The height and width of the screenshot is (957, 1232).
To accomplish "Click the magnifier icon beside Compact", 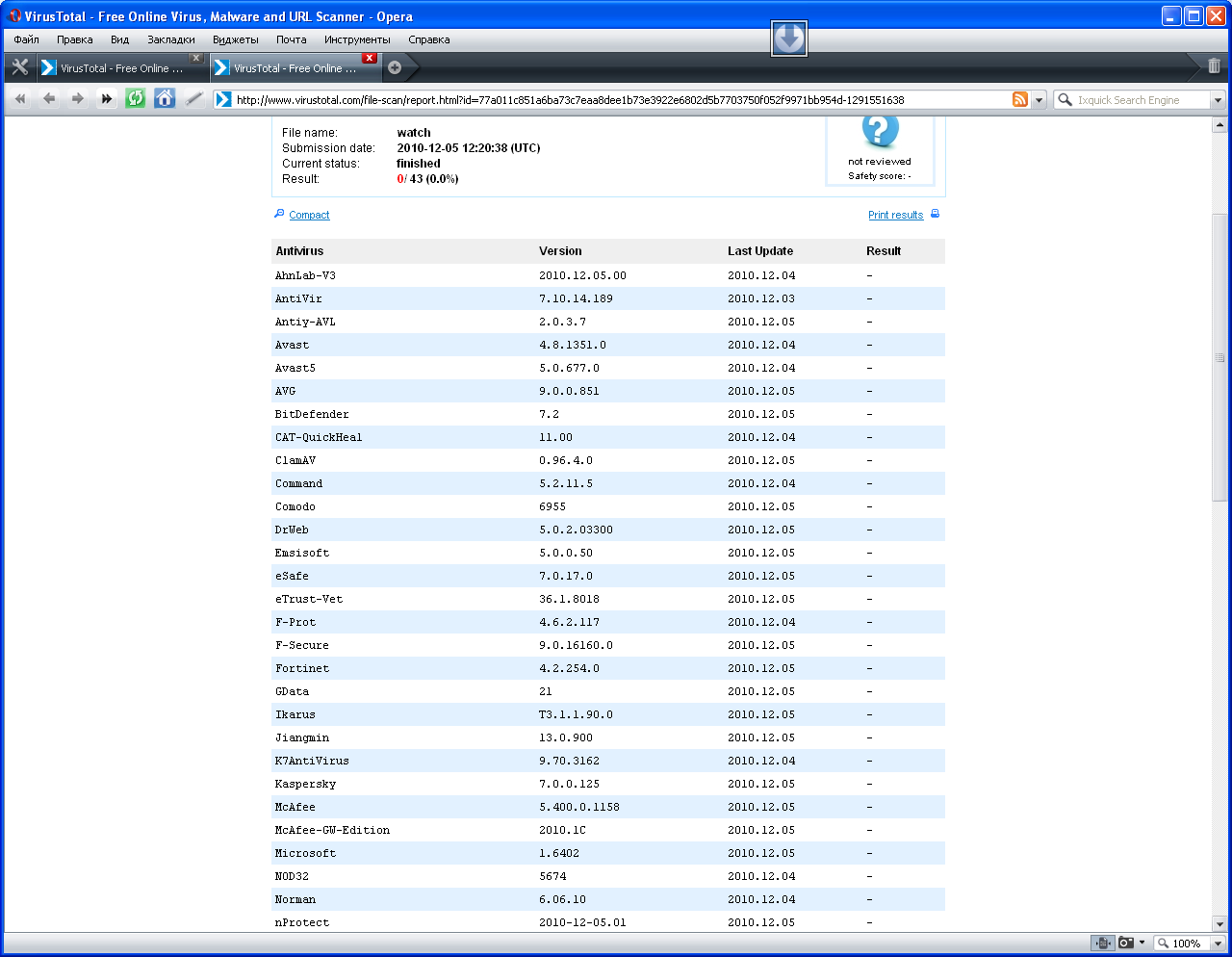I will click(x=279, y=214).
